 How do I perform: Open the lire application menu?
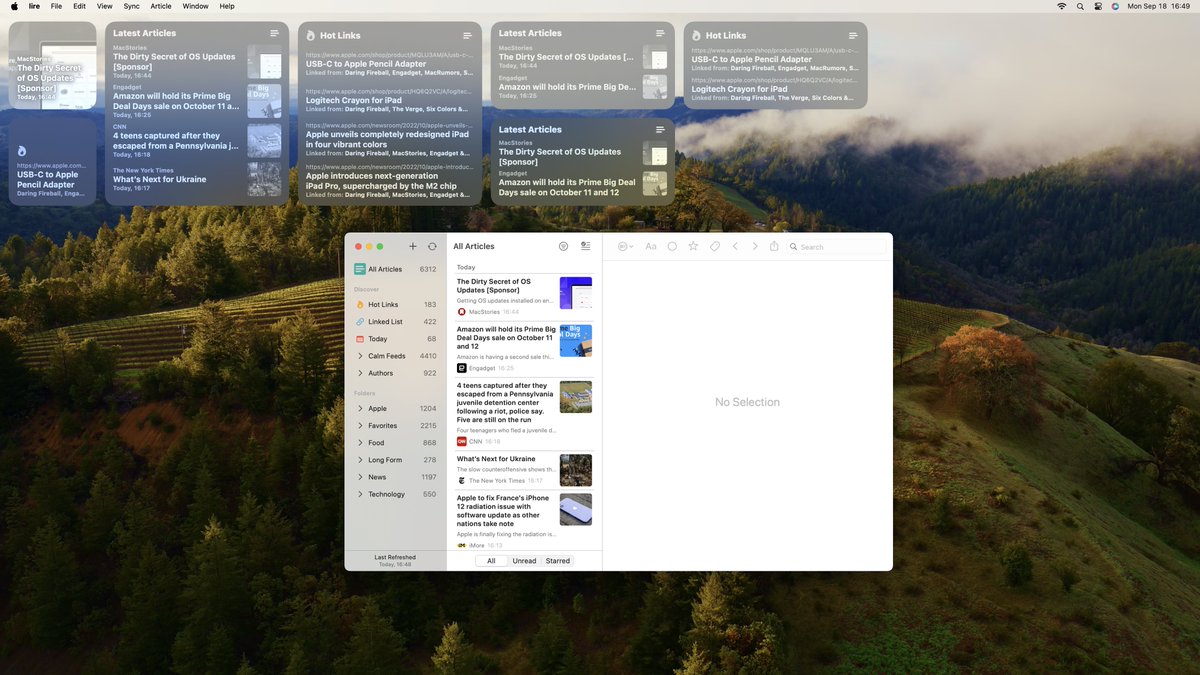(x=34, y=6)
